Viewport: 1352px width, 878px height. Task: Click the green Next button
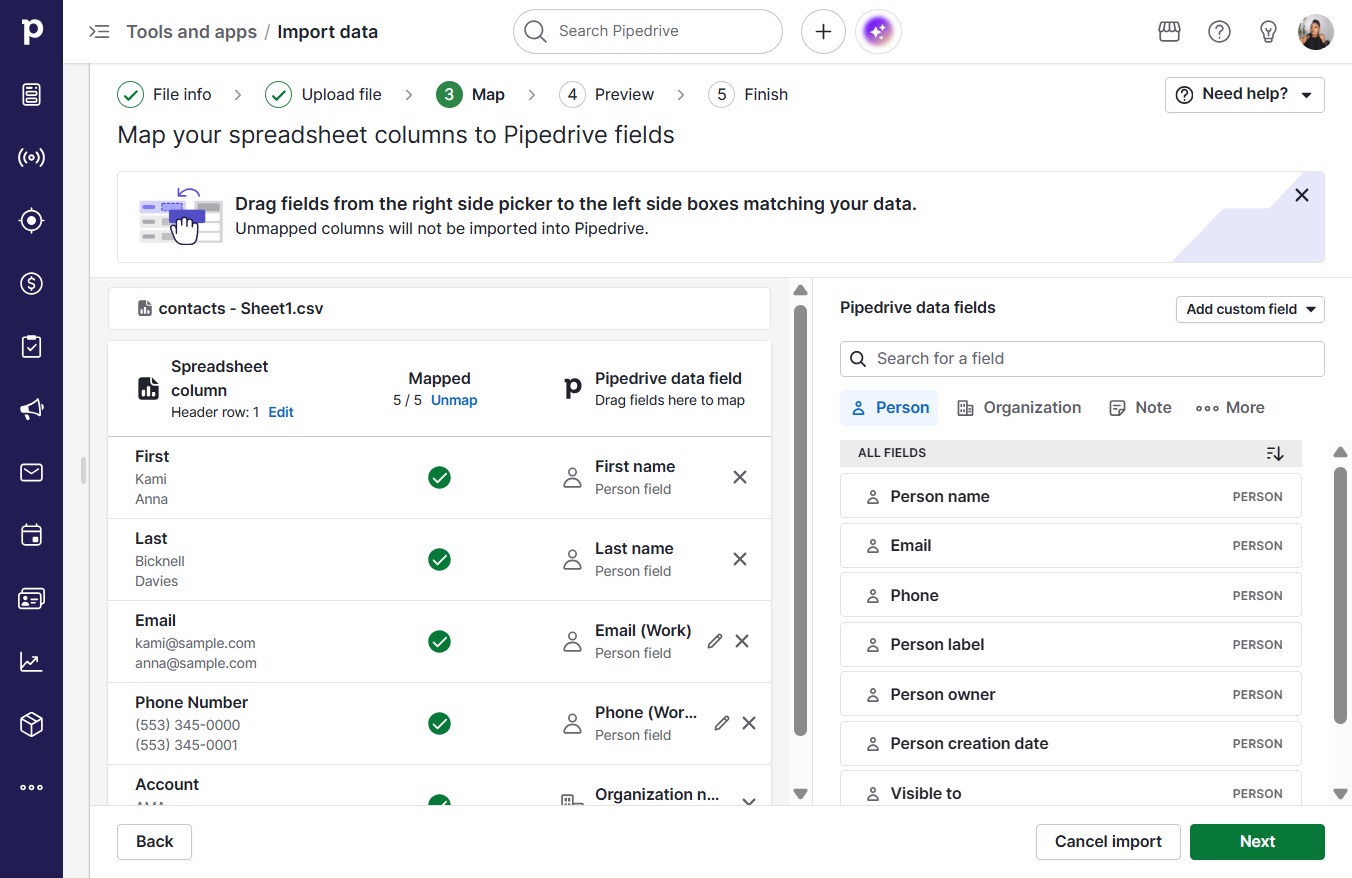[x=1257, y=842]
